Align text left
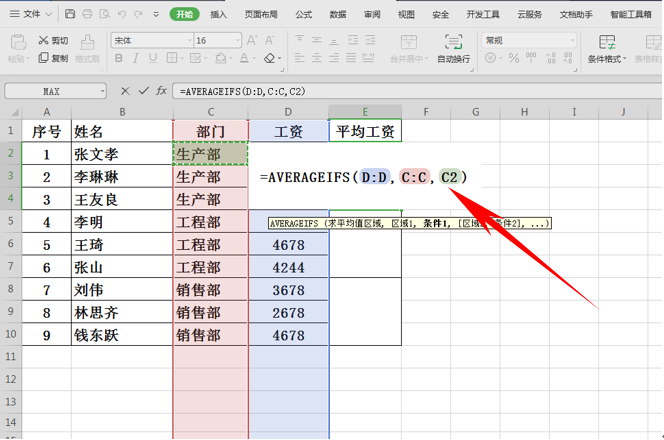 click(x=299, y=58)
